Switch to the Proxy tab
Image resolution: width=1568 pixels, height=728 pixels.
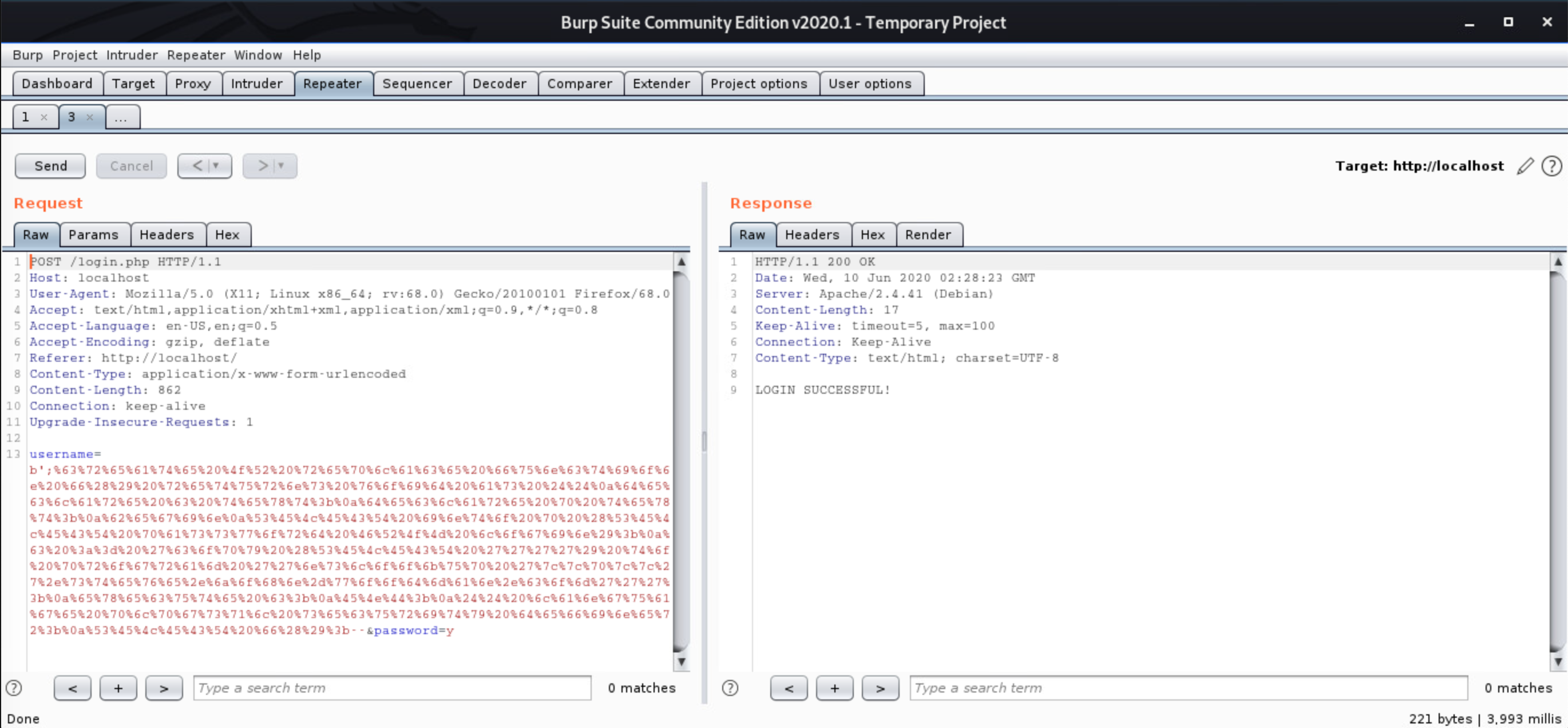(193, 84)
